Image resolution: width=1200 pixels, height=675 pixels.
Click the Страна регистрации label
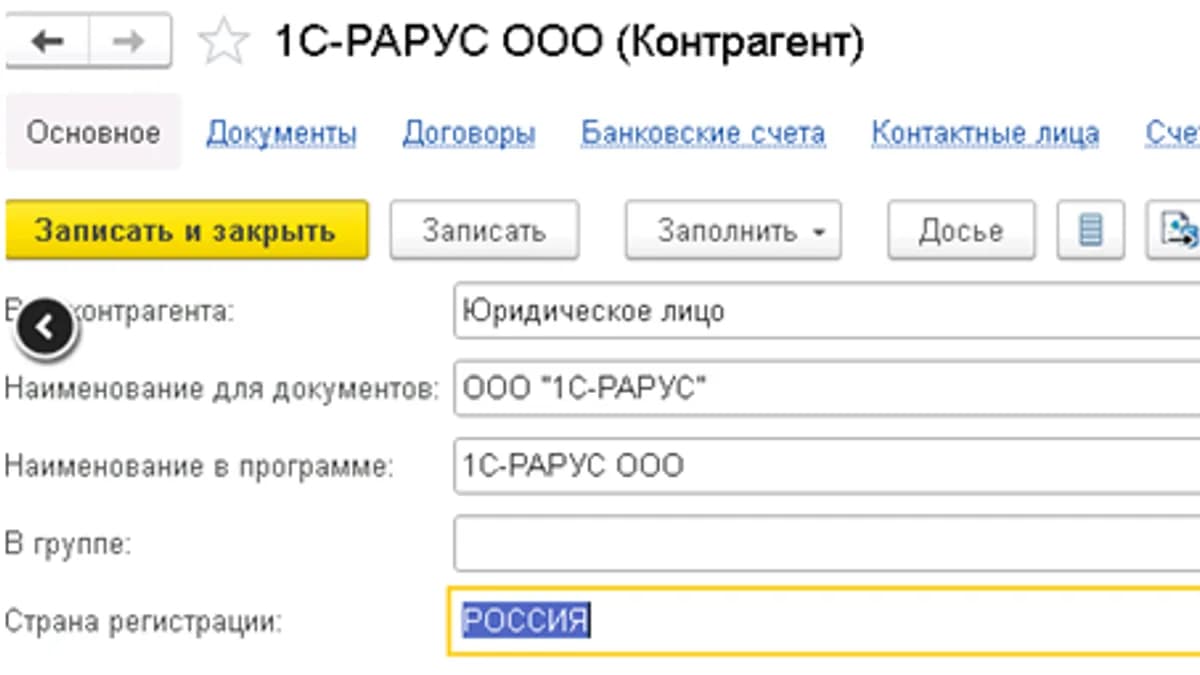[144, 622]
